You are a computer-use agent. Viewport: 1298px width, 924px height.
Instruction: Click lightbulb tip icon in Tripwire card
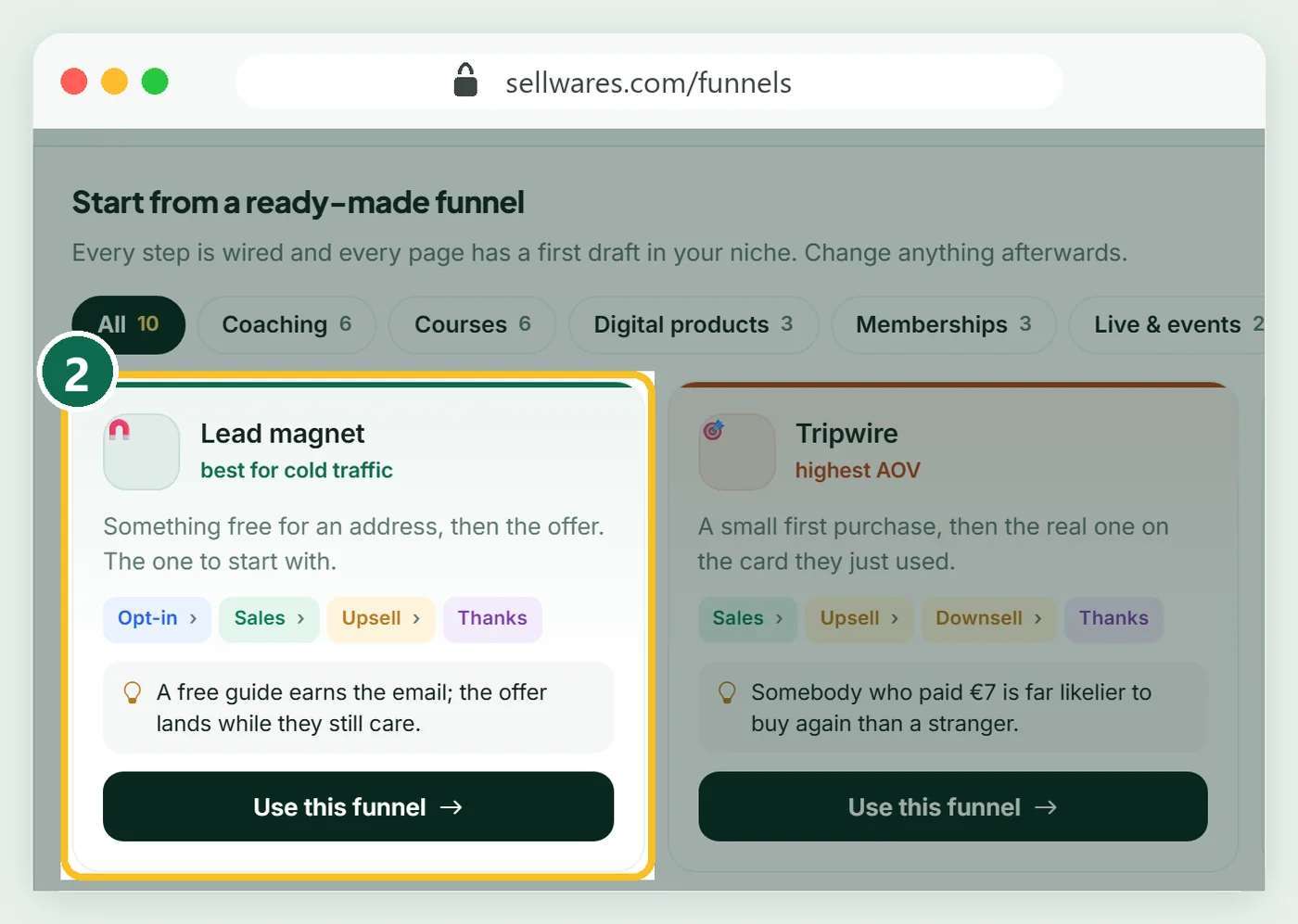(x=728, y=692)
